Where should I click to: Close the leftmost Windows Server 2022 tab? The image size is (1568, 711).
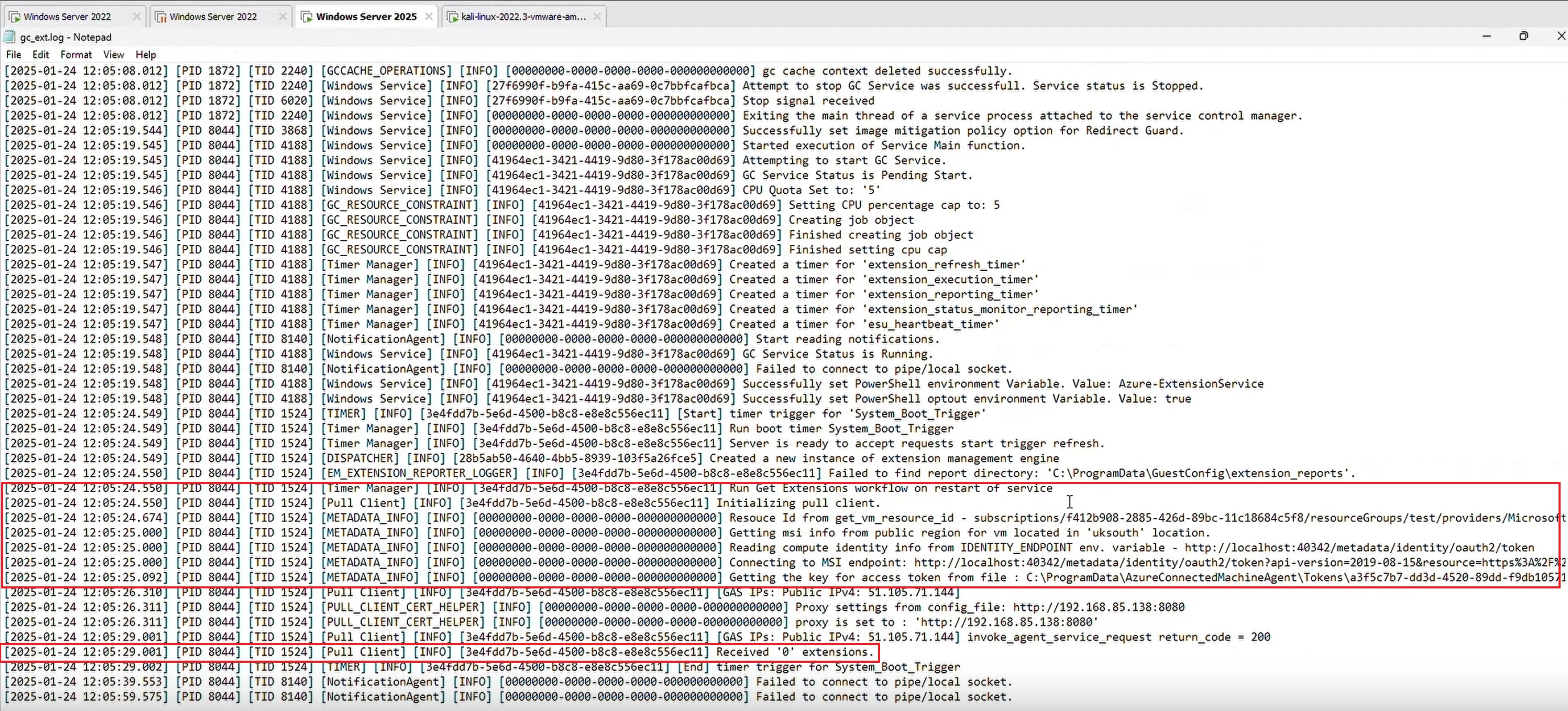coord(137,17)
